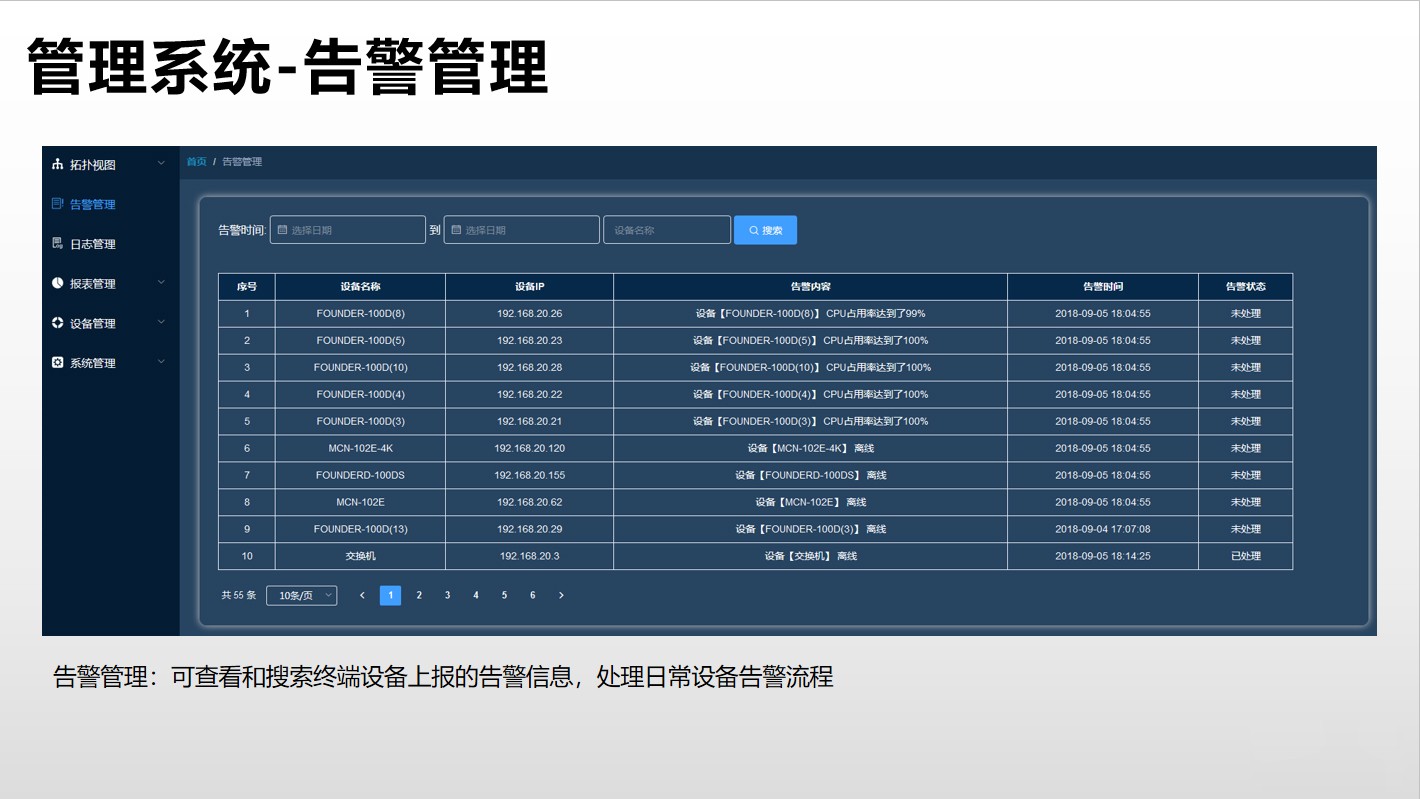
Task: Go to the 首页 breadcrumb link
Action: tap(197, 161)
